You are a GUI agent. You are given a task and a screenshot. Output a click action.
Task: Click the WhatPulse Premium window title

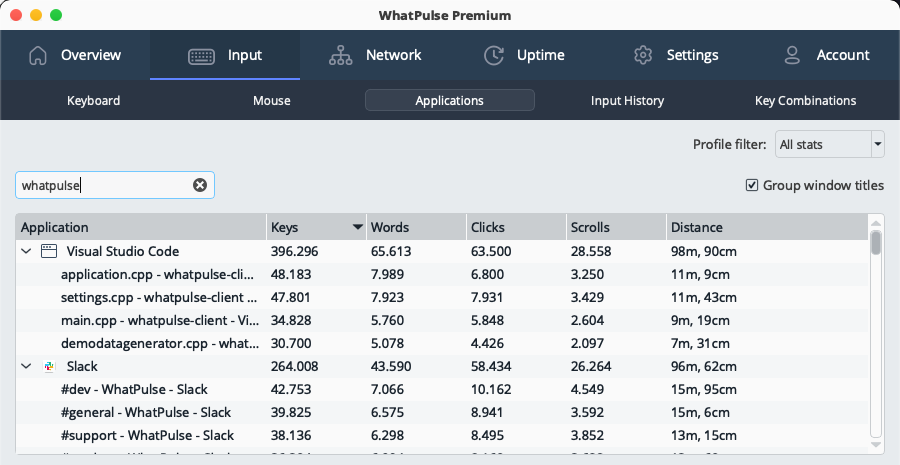coord(445,15)
